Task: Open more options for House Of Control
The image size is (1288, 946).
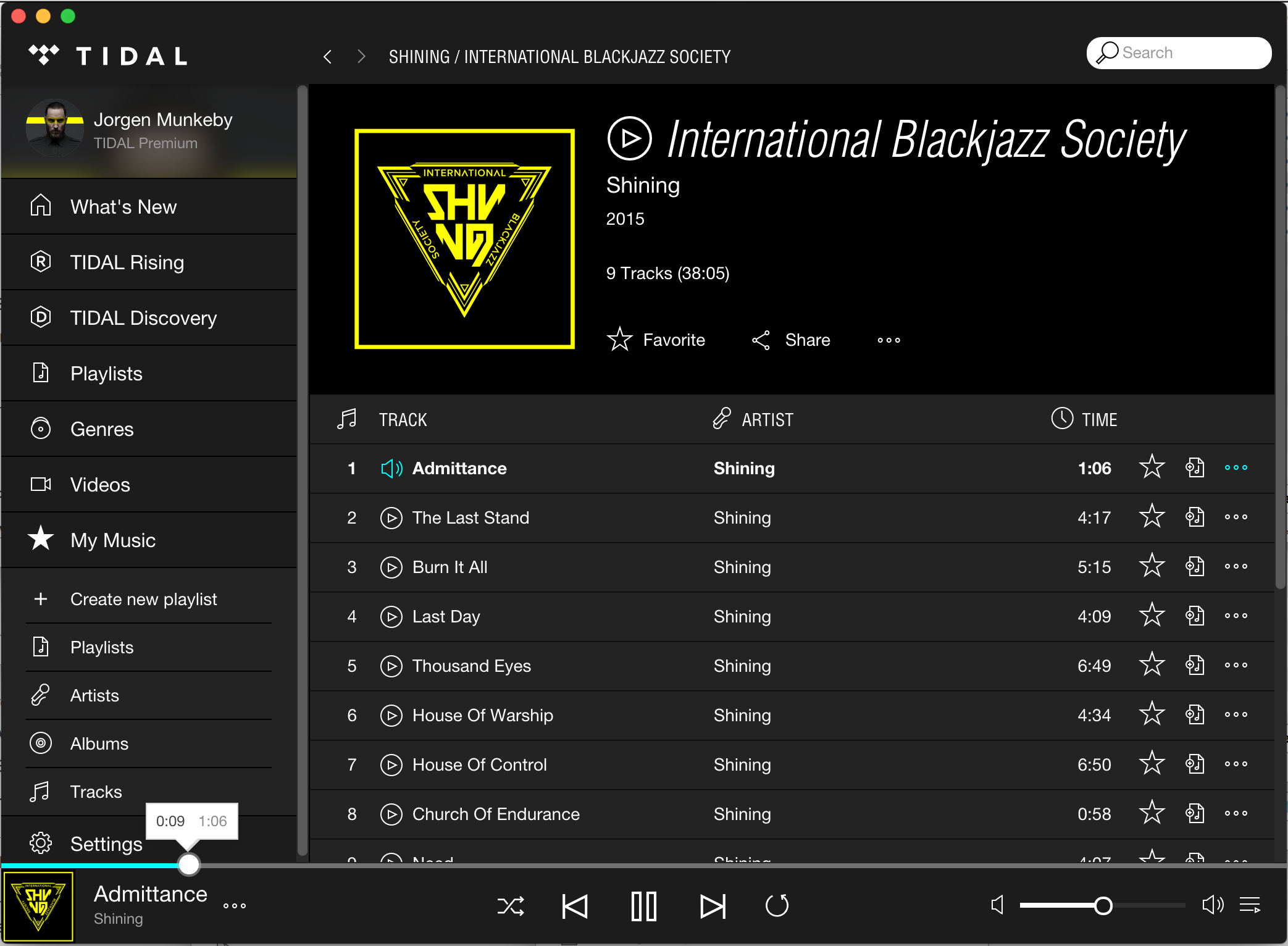Action: pos(1236,764)
